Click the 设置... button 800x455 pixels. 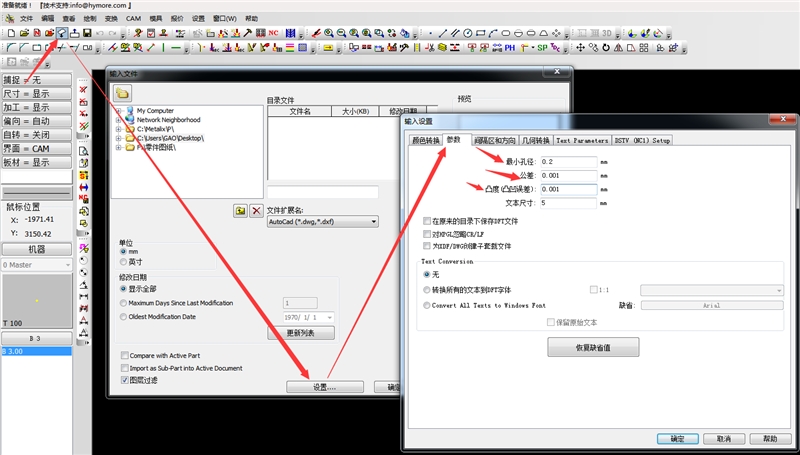coord(324,387)
